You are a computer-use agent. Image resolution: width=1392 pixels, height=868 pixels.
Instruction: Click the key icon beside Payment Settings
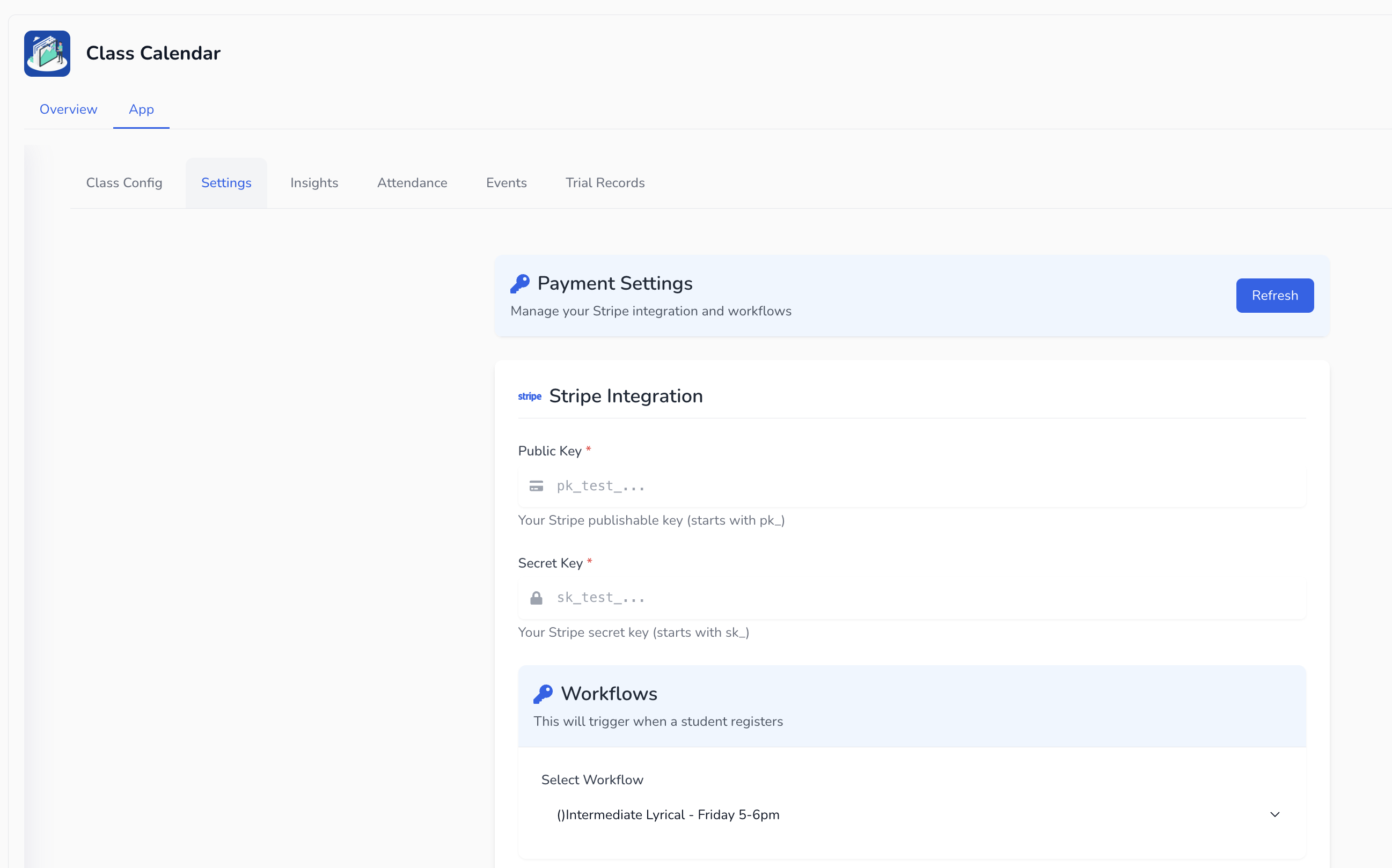519,284
